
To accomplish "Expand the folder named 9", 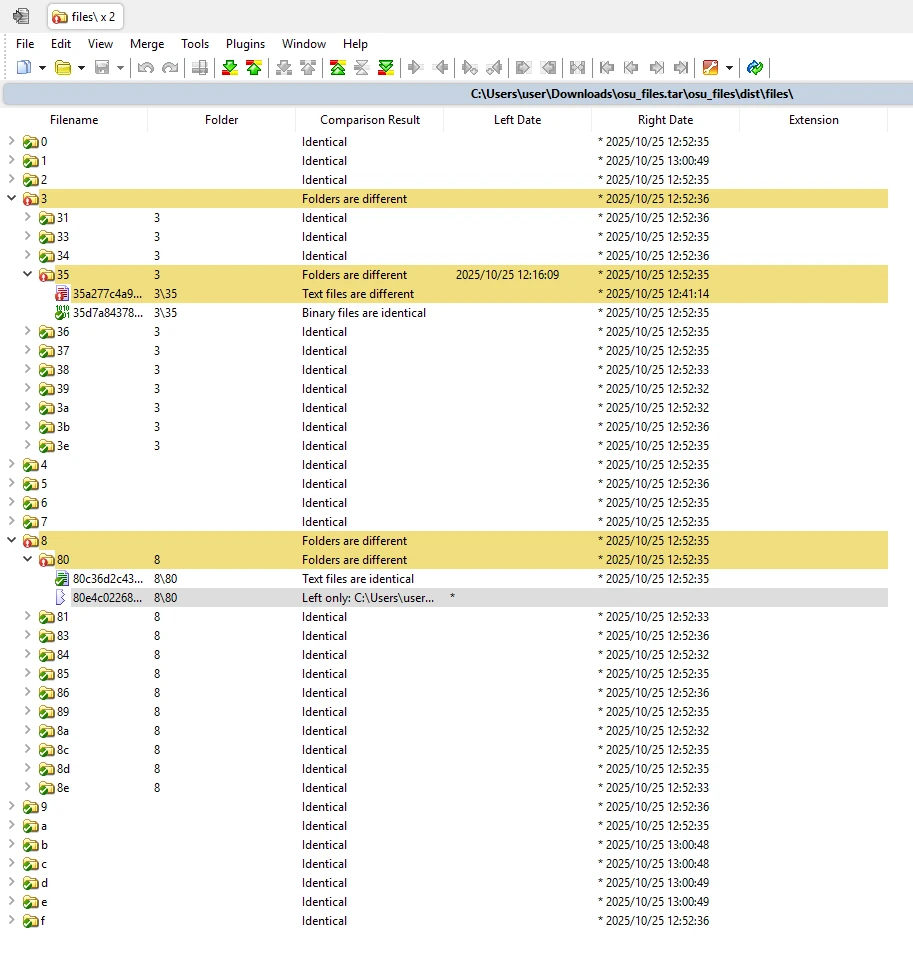I will point(12,807).
